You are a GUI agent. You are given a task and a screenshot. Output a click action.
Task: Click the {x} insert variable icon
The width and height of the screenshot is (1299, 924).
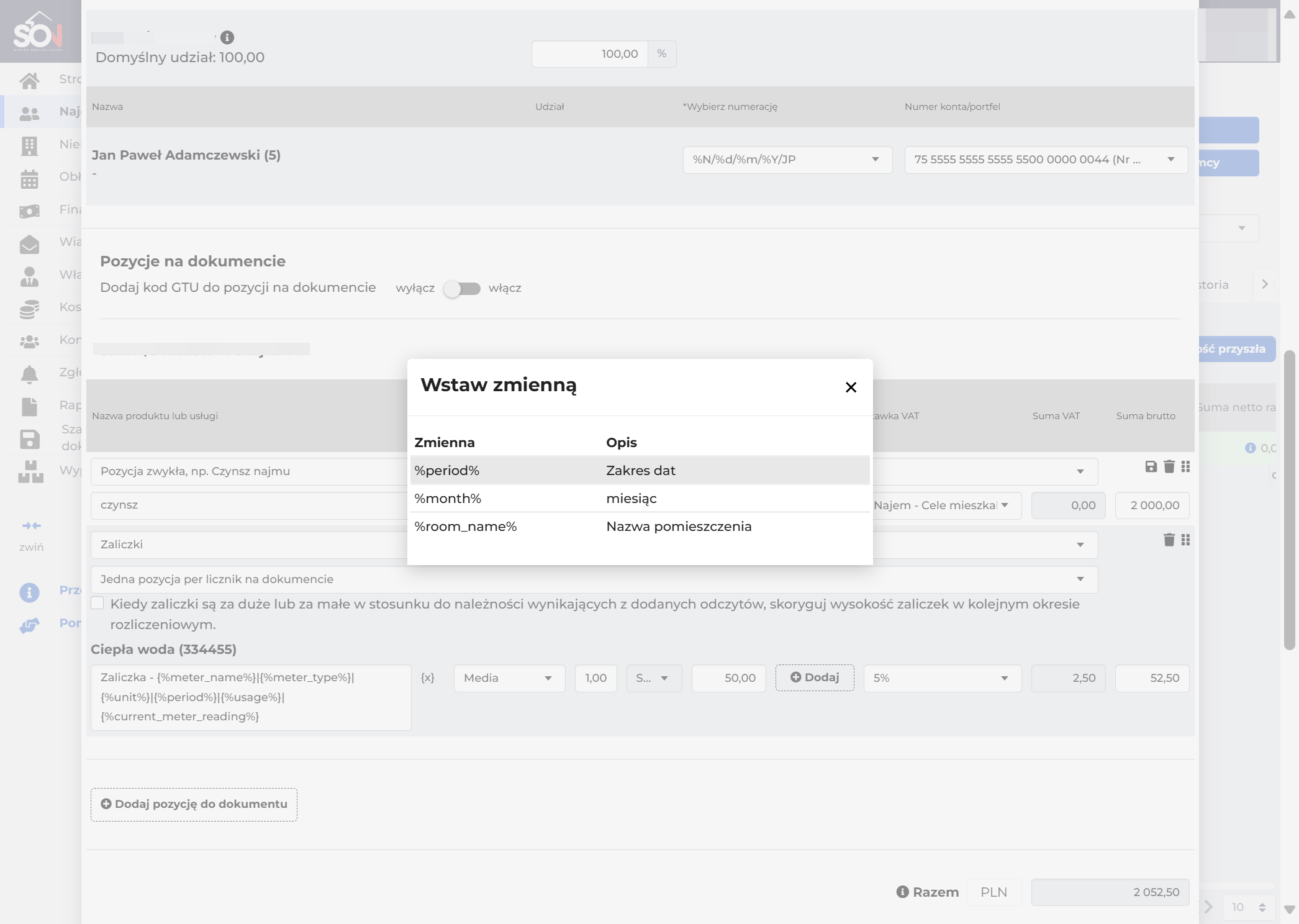(427, 677)
